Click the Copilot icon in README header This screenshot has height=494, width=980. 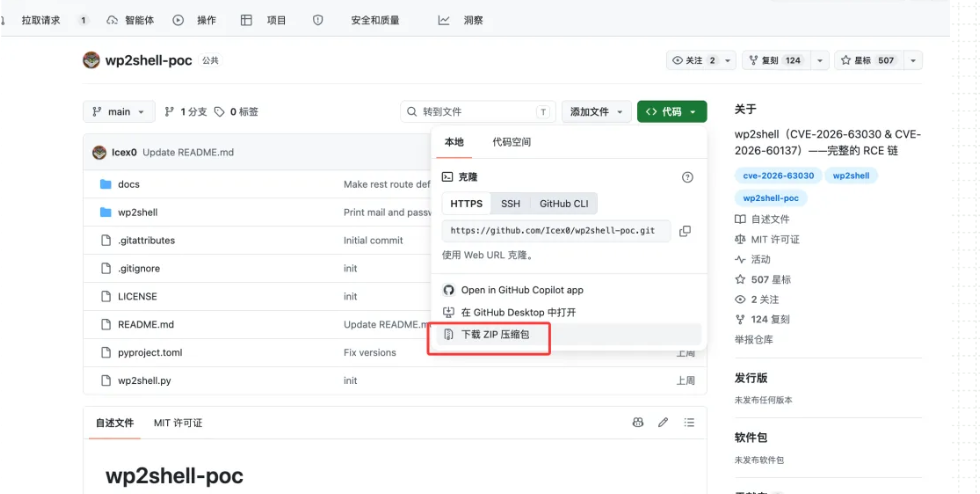click(638, 423)
